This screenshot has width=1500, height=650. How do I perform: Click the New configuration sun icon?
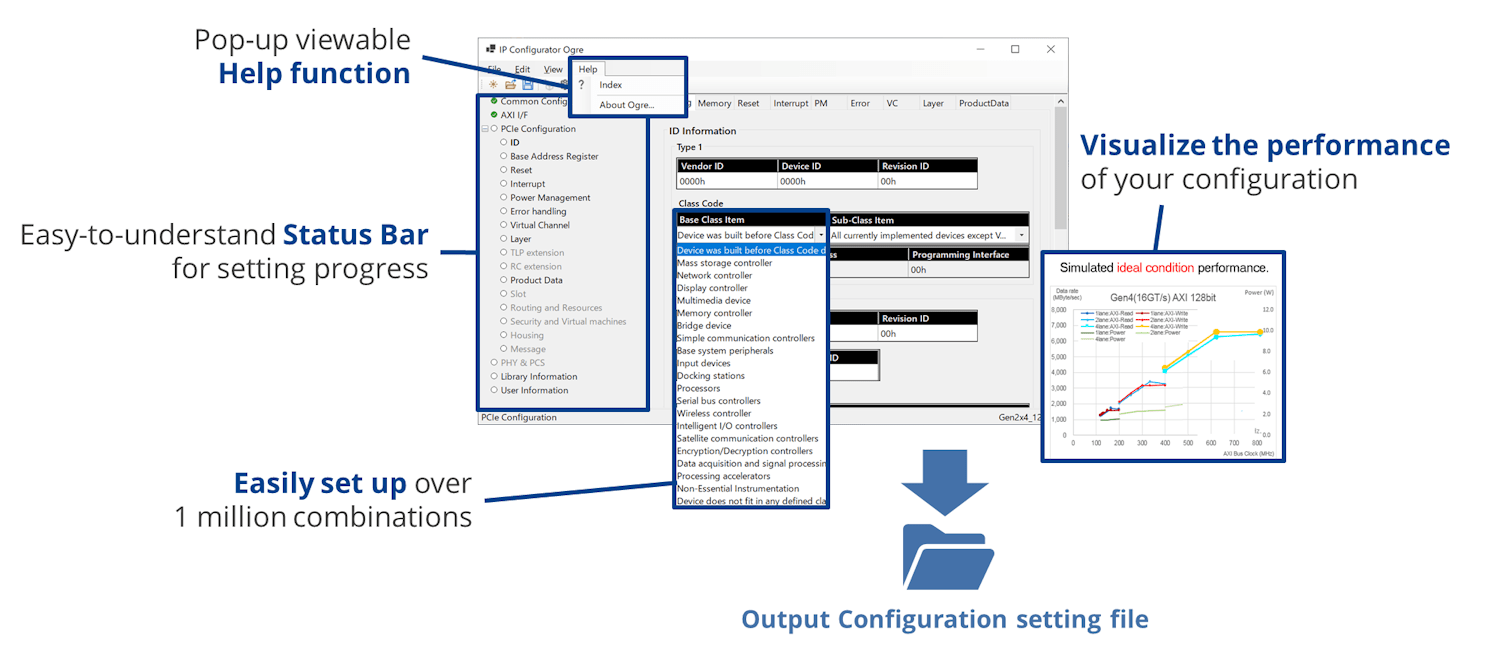tap(493, 85)
